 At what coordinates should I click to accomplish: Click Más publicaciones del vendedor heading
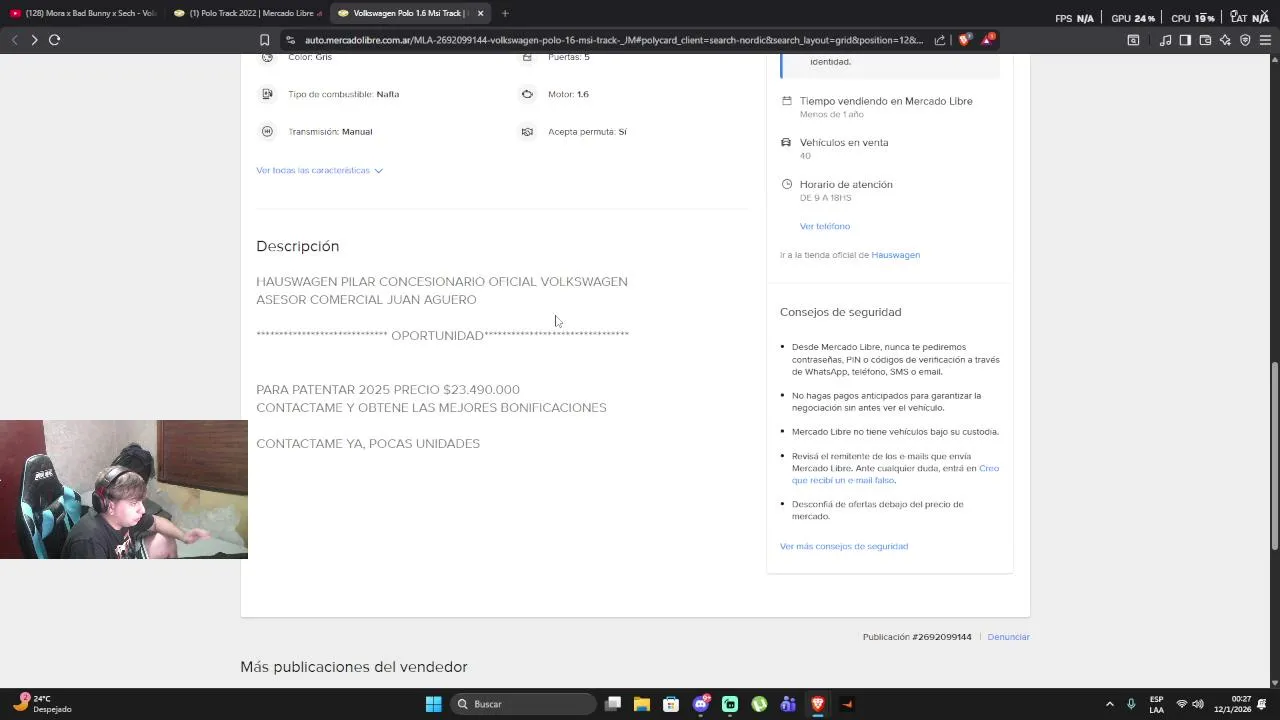tap(353, 667)
